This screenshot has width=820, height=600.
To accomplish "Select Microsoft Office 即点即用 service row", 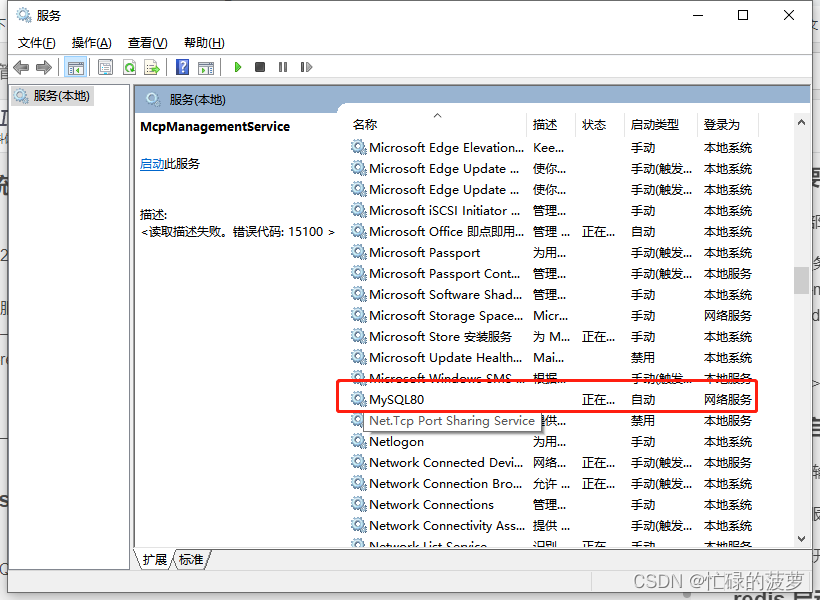I will pos(552,231).
